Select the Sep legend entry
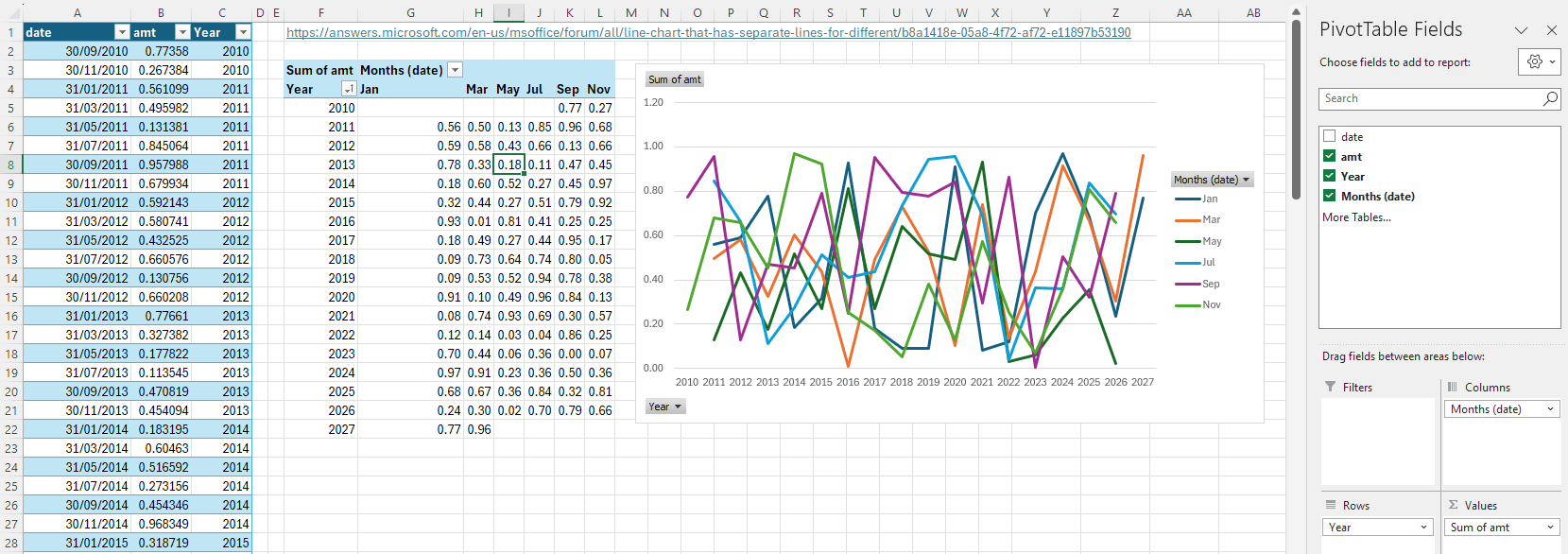 [1198, 284]
